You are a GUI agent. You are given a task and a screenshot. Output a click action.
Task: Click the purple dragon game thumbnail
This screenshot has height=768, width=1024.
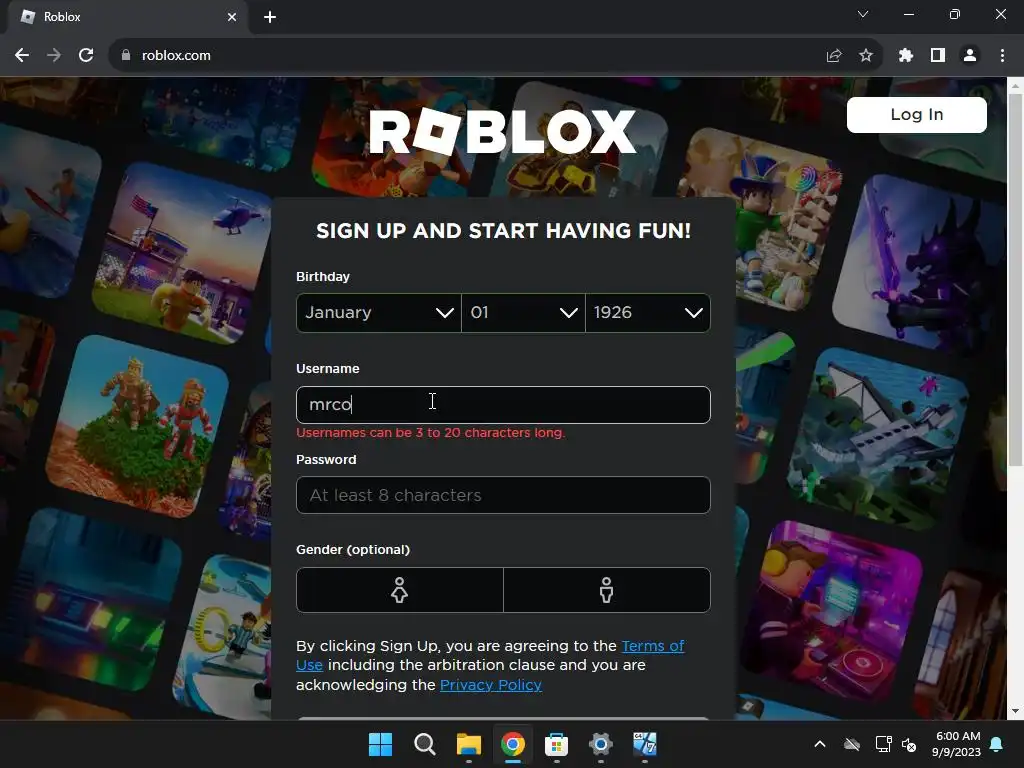click(x=921, y=262)
